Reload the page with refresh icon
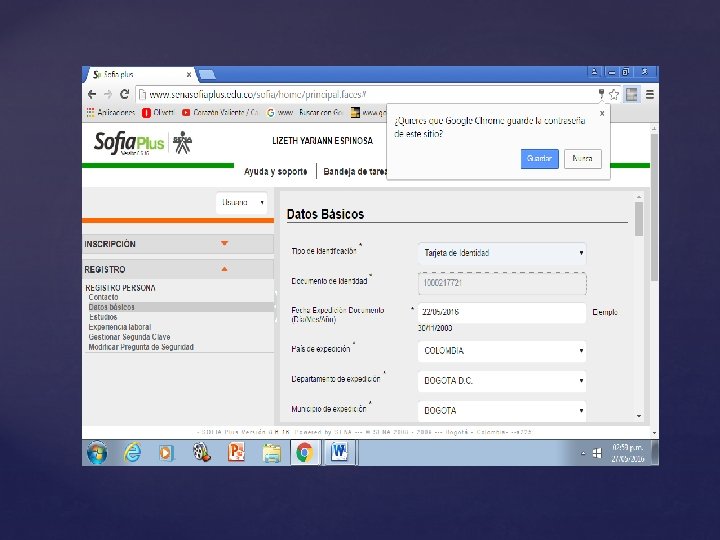Screen dimensions: 720x540 (x=124, y=94)
